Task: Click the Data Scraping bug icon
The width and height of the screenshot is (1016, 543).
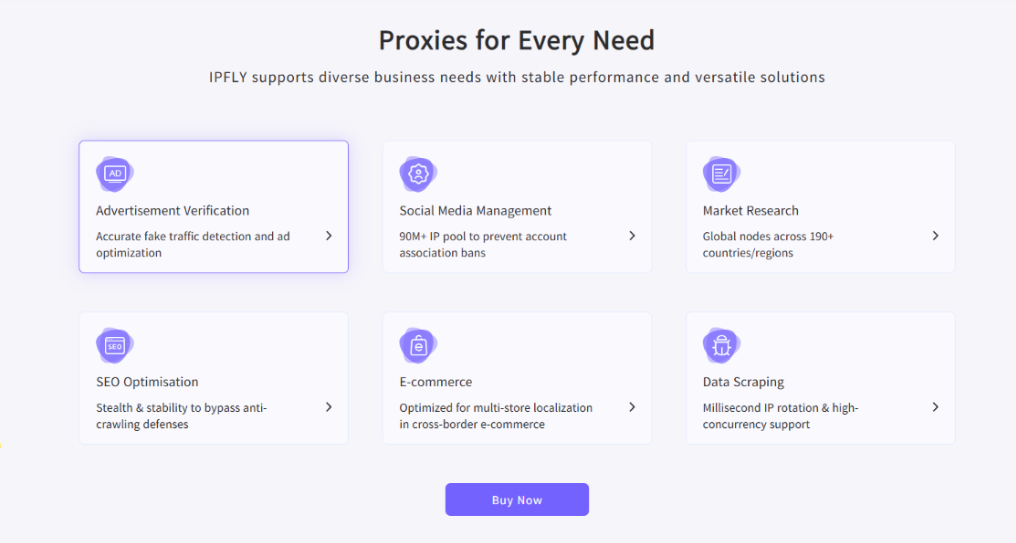Action: [x=721, y=345]
